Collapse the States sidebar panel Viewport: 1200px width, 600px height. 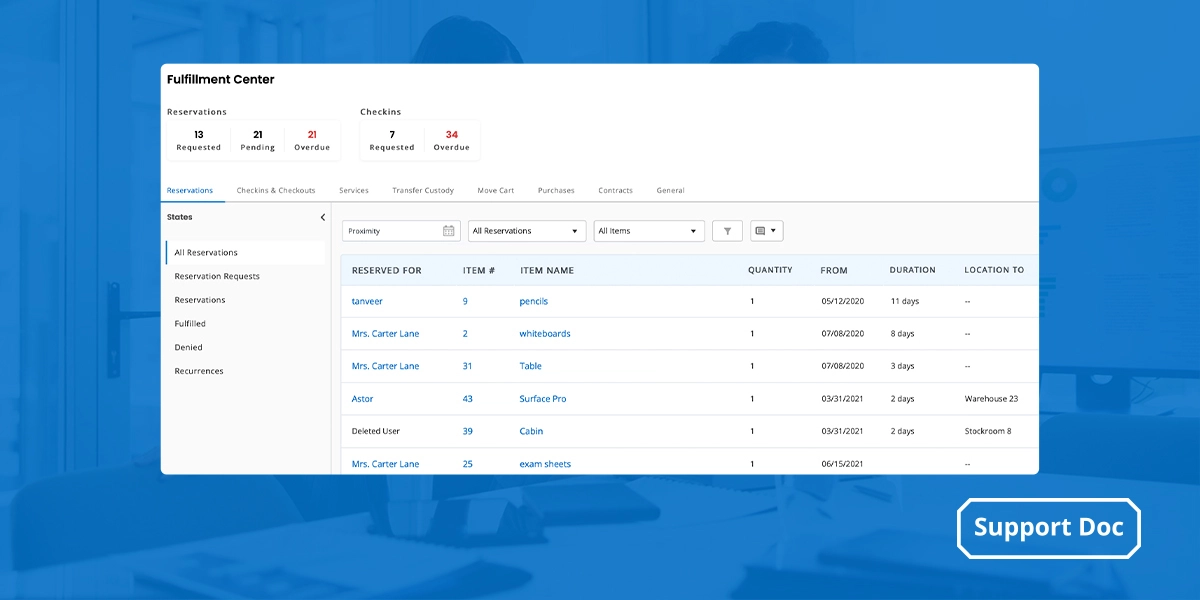[x=322, y=216]
